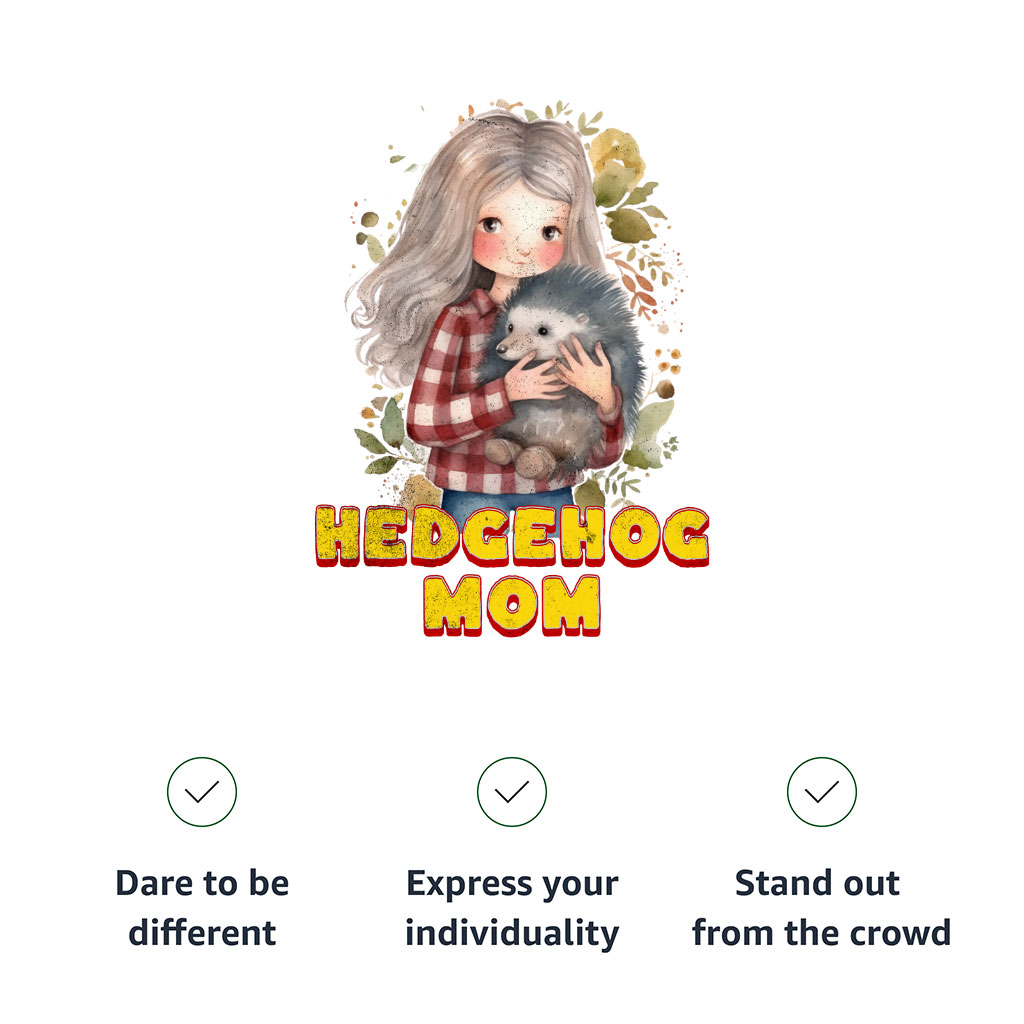This screenshot has height=1024, width=1024.
Task: Click the checkmark above "Stand out from the crowd"
Action: [822, 792]
